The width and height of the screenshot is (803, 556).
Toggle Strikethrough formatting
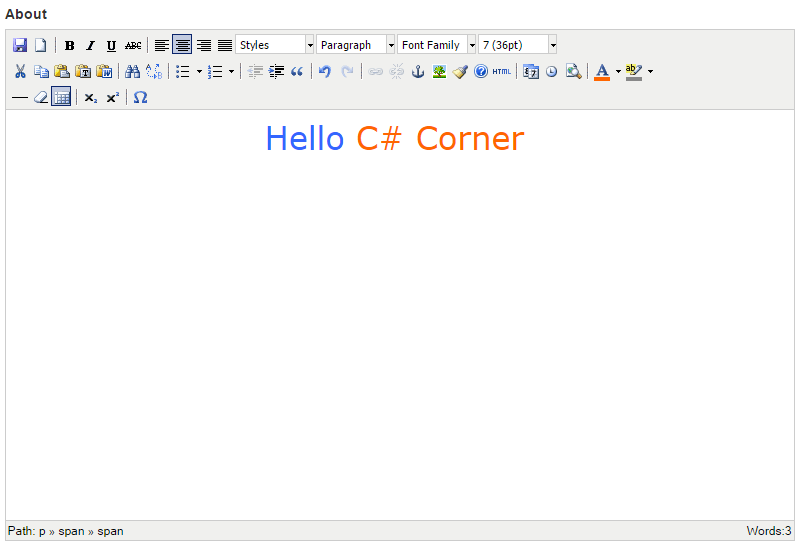coord(133,45)
